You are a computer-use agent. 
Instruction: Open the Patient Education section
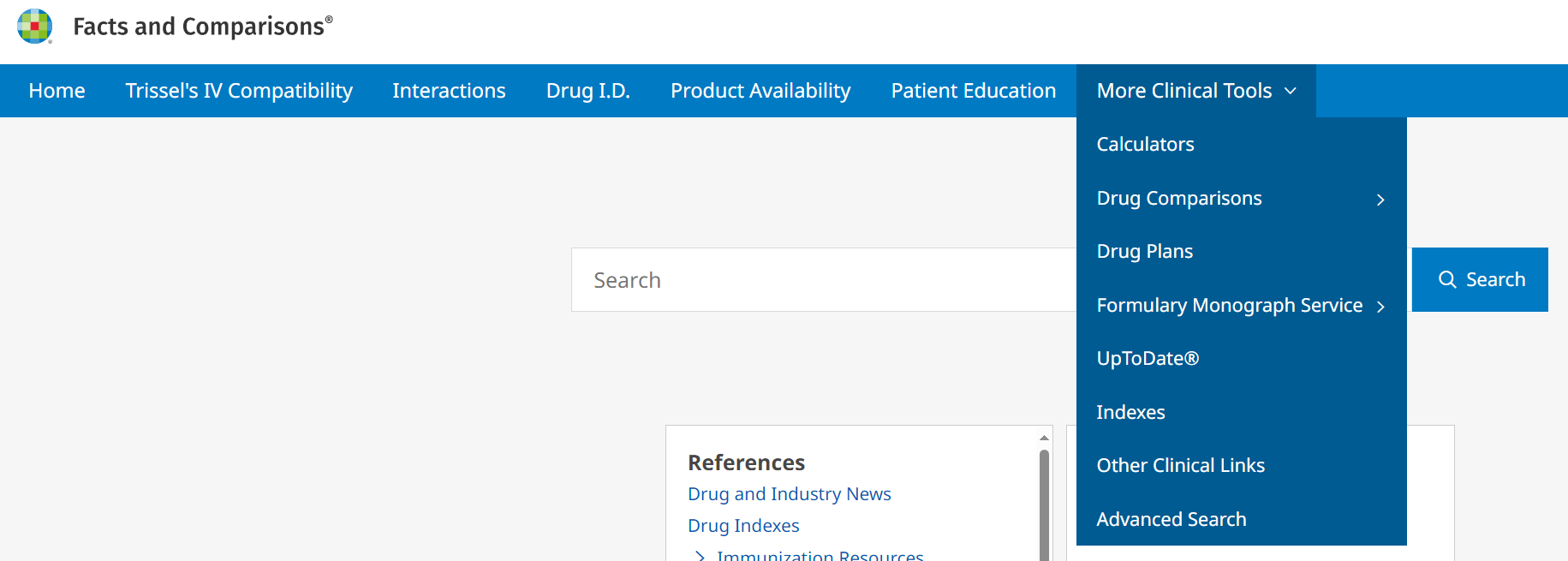[x=973, y=91]
